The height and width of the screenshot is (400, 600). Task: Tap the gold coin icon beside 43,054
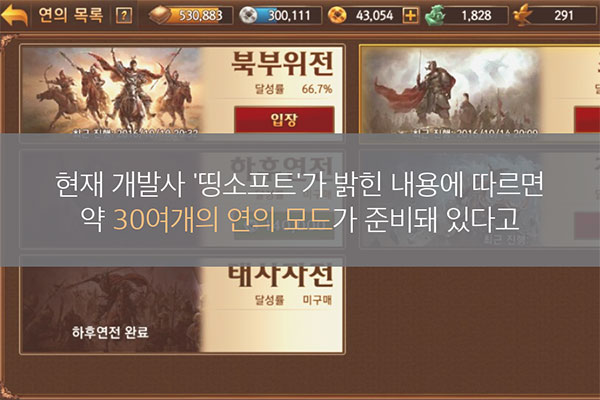[337, 15]
